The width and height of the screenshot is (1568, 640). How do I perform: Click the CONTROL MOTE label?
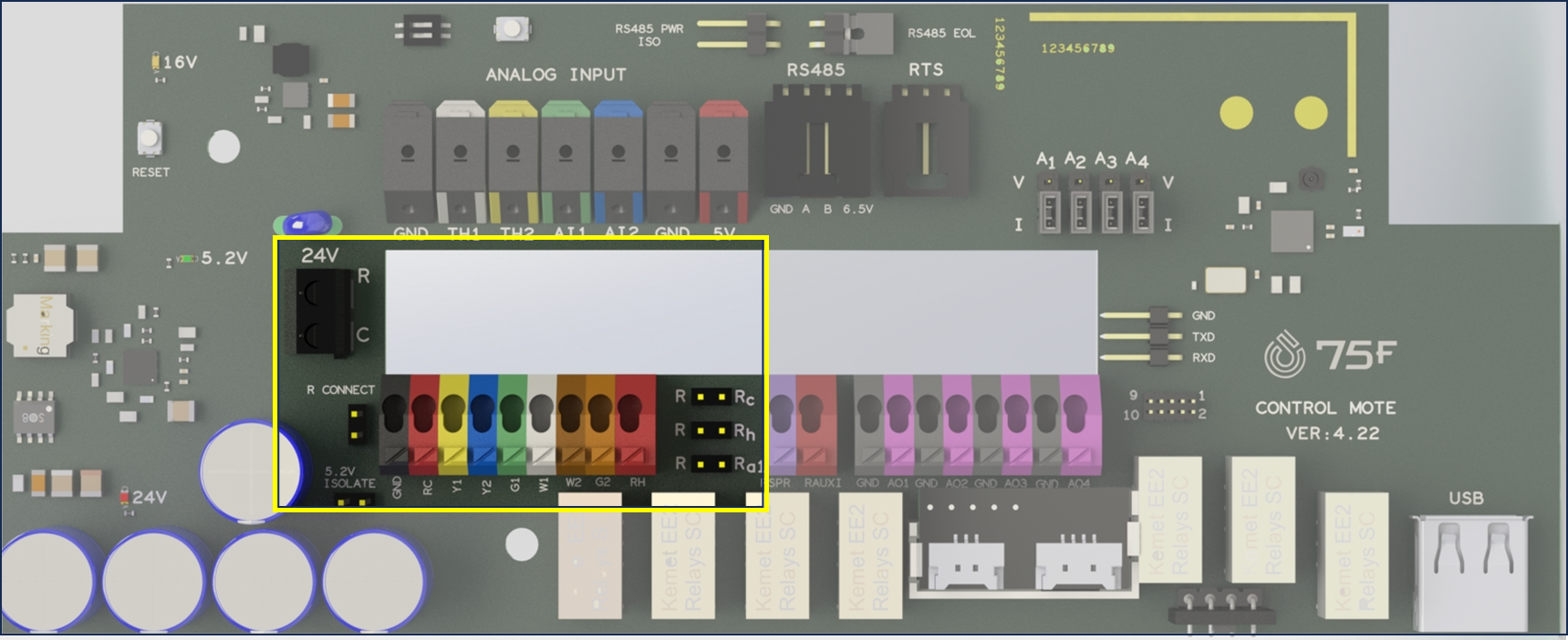[x=1325, y=408]
